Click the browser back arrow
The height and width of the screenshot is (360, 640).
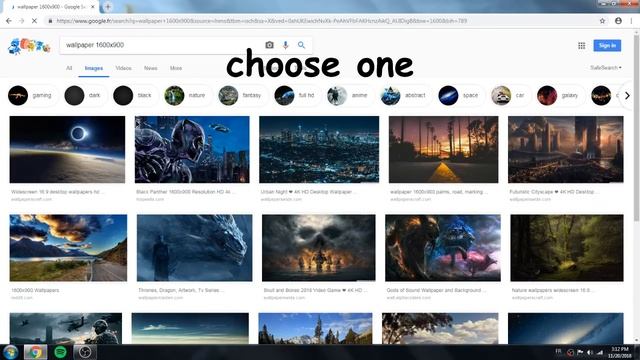9,21
